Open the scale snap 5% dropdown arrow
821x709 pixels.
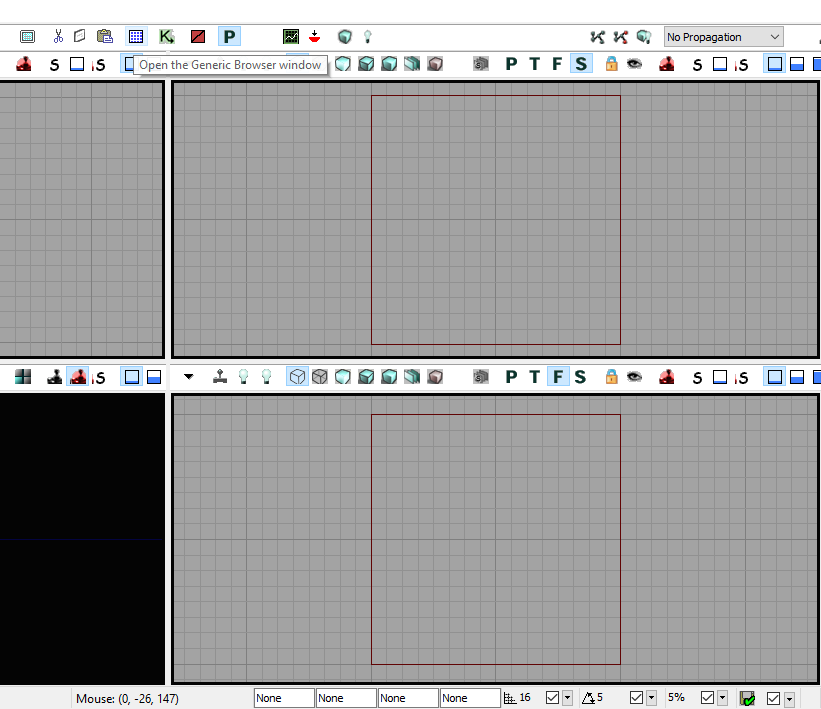pyautogui.click(x=722, y=698)
